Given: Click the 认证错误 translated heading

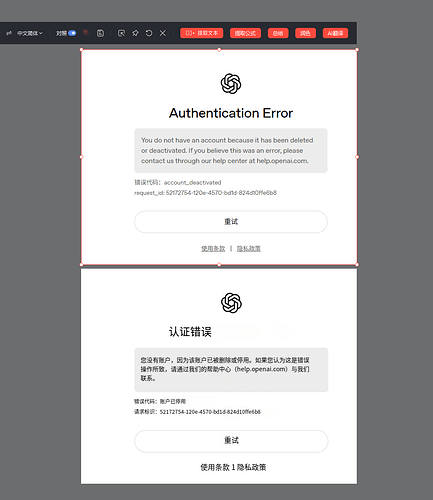Looking at the screenshot, I should tap(190, 332).
